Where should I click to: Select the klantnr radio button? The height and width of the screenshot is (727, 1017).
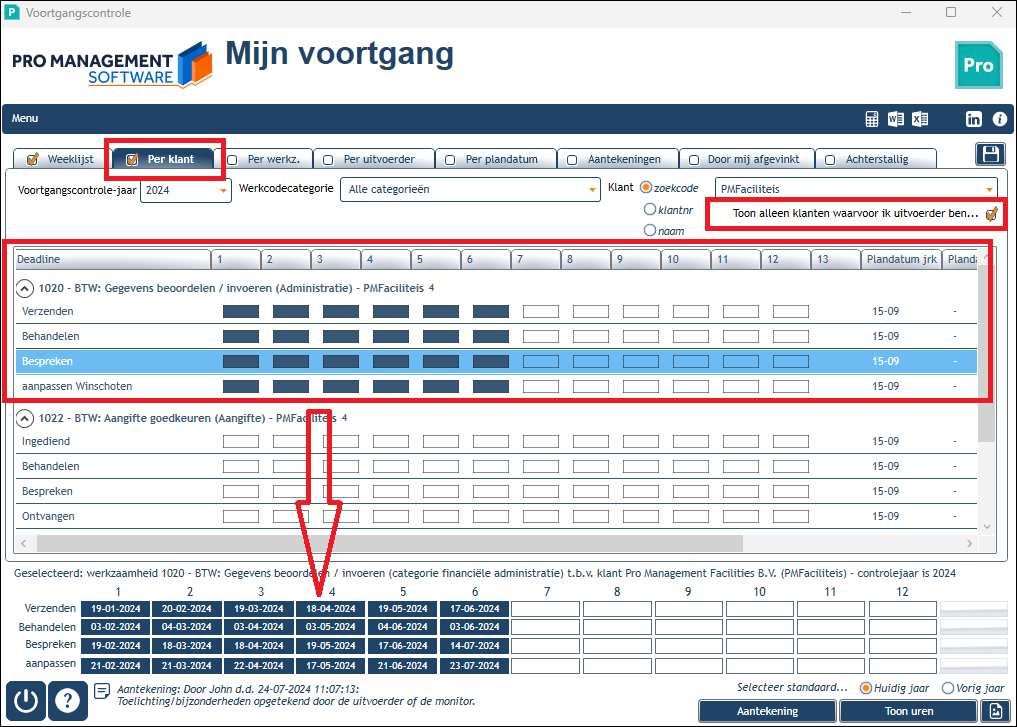[649, 209]
